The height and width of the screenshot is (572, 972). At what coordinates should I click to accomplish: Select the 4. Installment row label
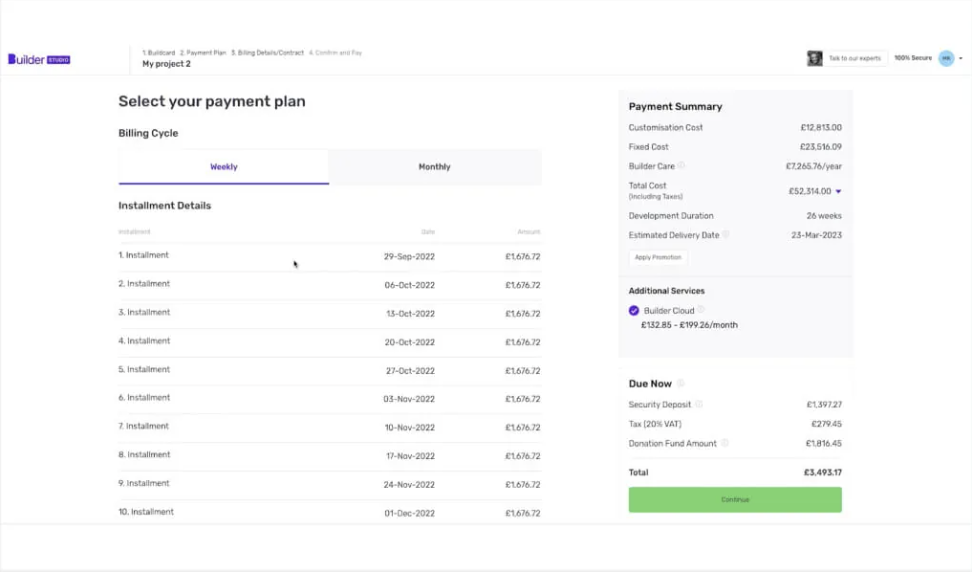tap(144, 340)
